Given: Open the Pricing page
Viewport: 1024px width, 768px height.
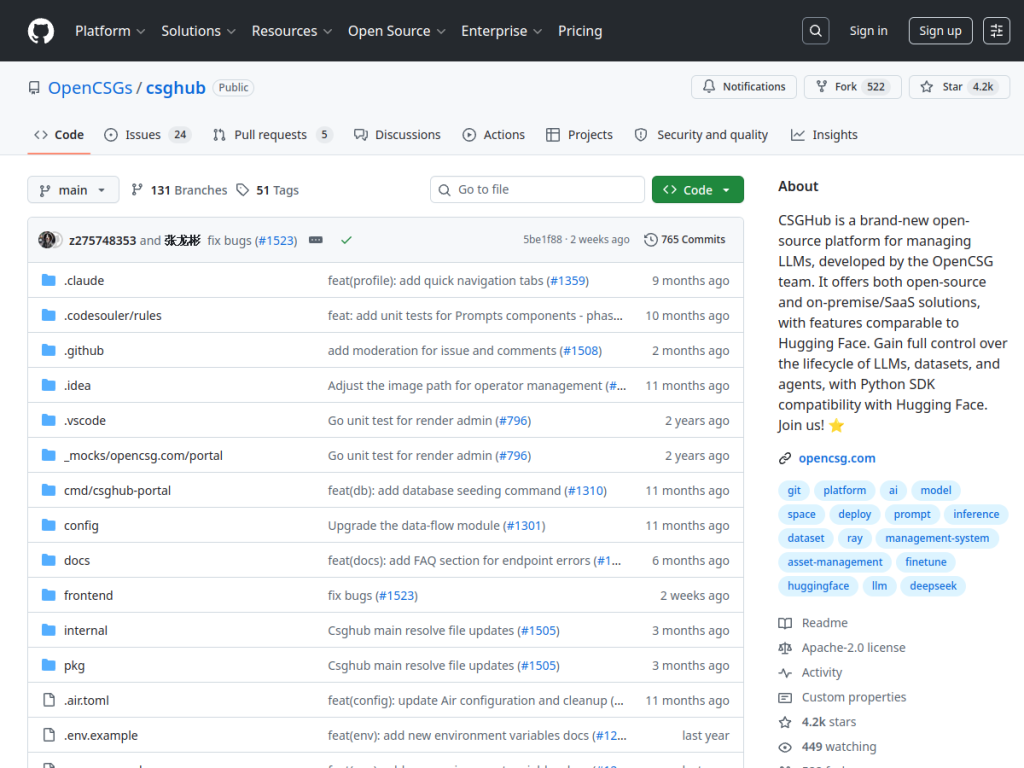Looking at the screenshot, I should pos(580,31).
